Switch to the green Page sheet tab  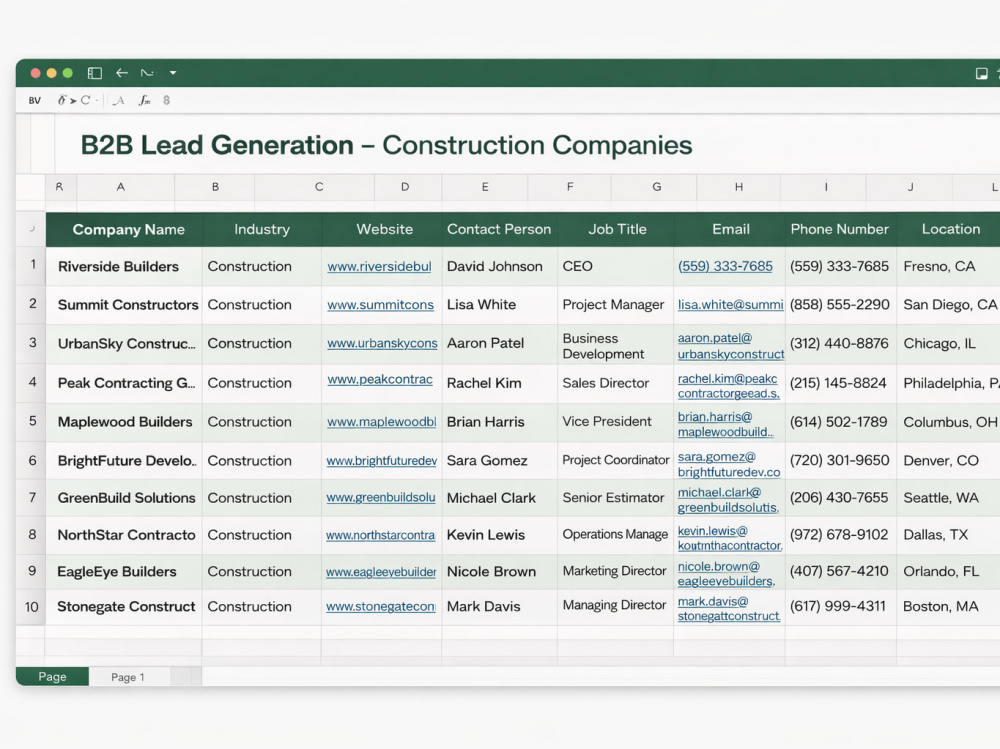pyautogui.click(x=52, y=677)
